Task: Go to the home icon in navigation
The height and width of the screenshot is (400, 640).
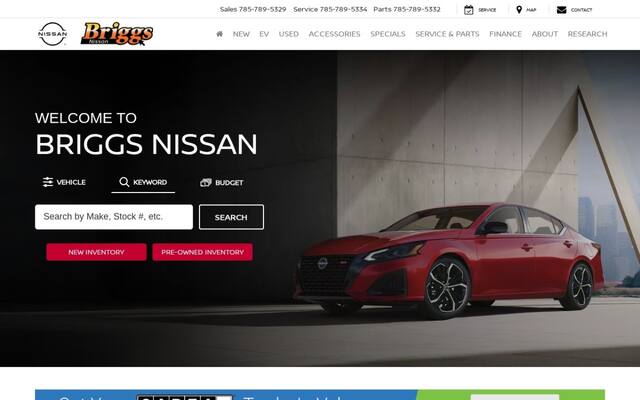Action: point(220,34)
